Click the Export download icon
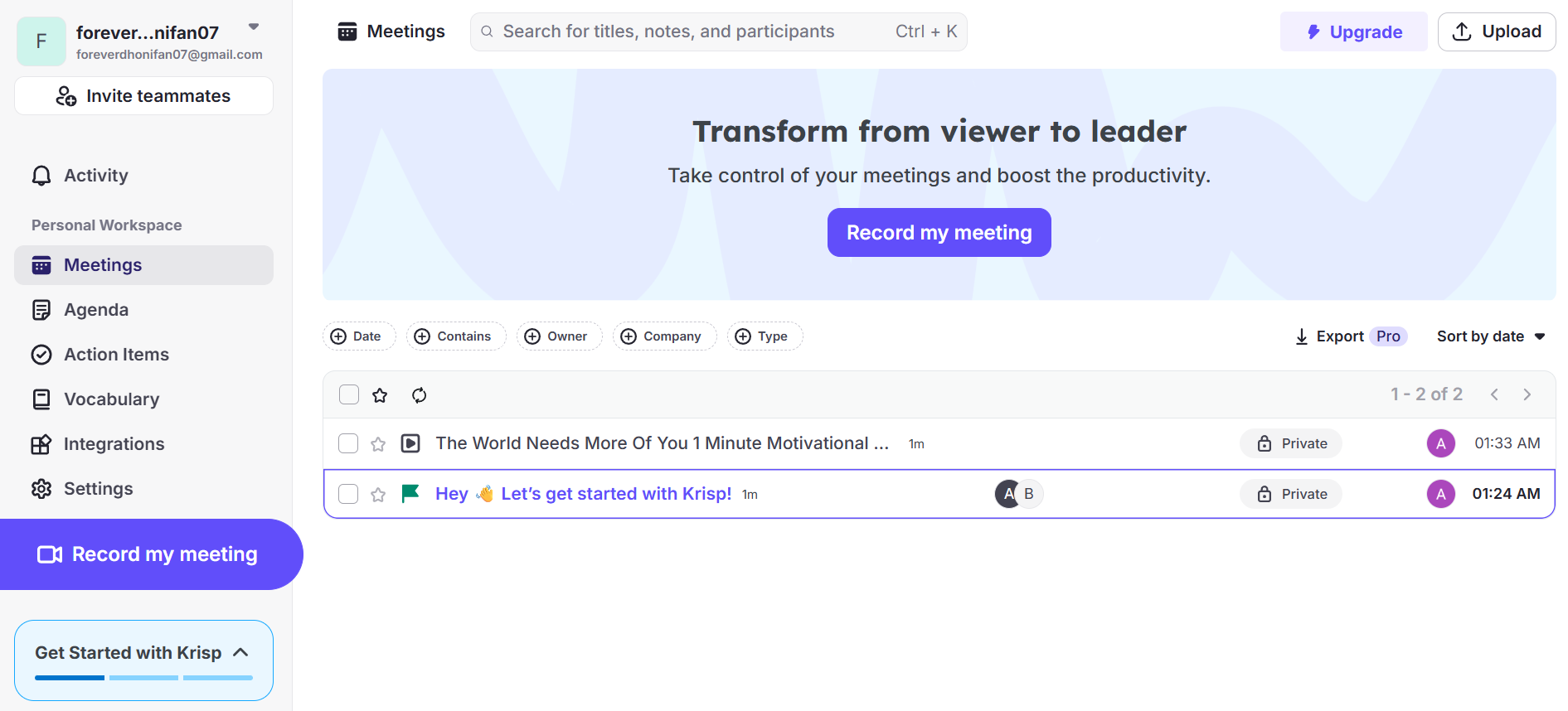This screenshot has width=1568, height=711. [x=1302, y=336]
